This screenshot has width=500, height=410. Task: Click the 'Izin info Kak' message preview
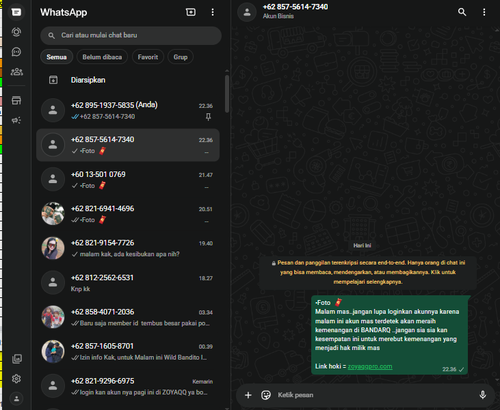(143, 358)
